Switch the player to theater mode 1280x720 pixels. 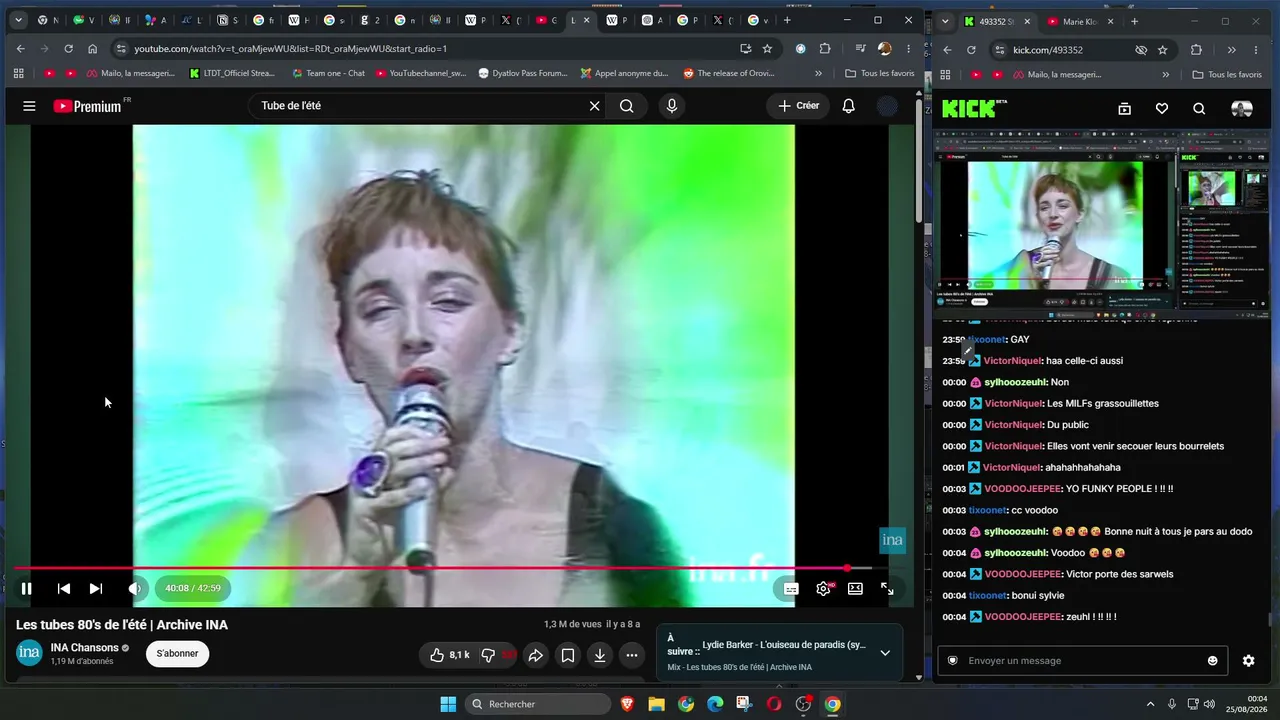point(855,589)
